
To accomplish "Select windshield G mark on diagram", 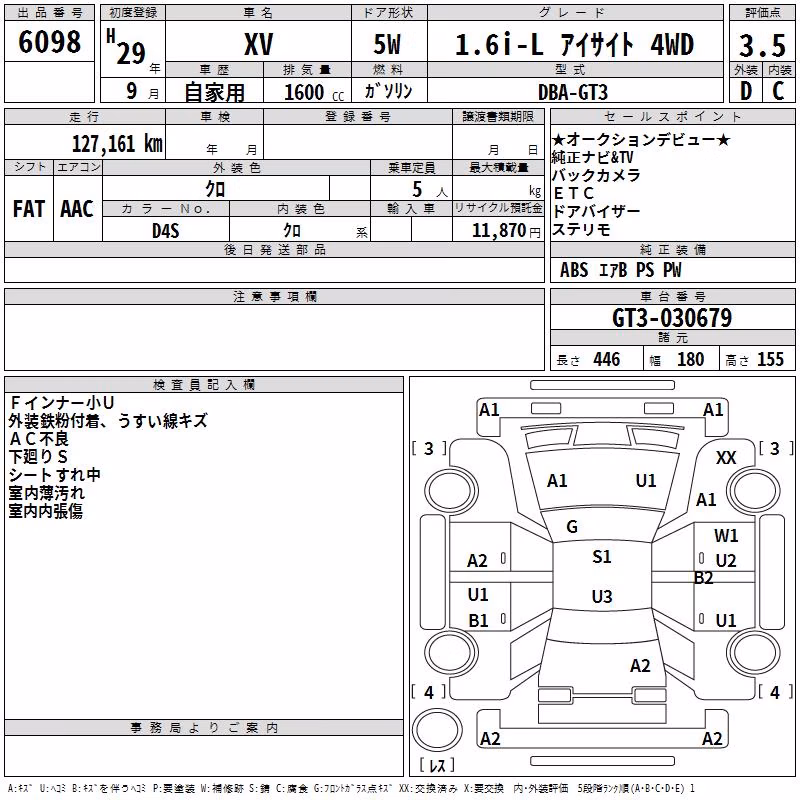I will tap(572, 527).
